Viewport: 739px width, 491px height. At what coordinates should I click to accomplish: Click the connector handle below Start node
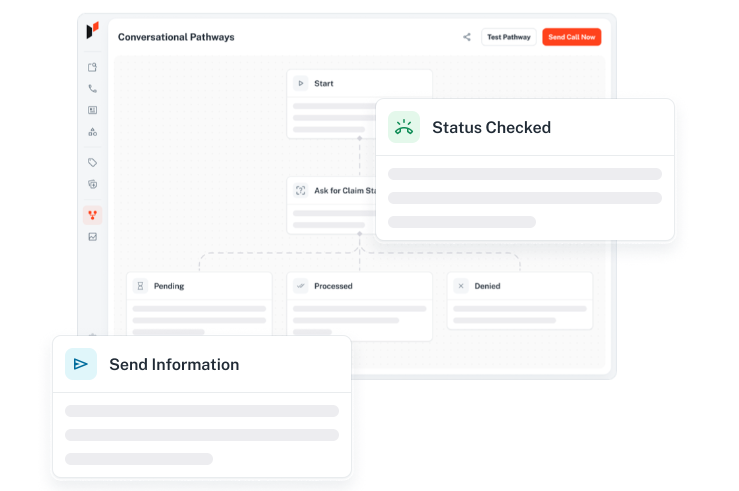tap(360, 139)
